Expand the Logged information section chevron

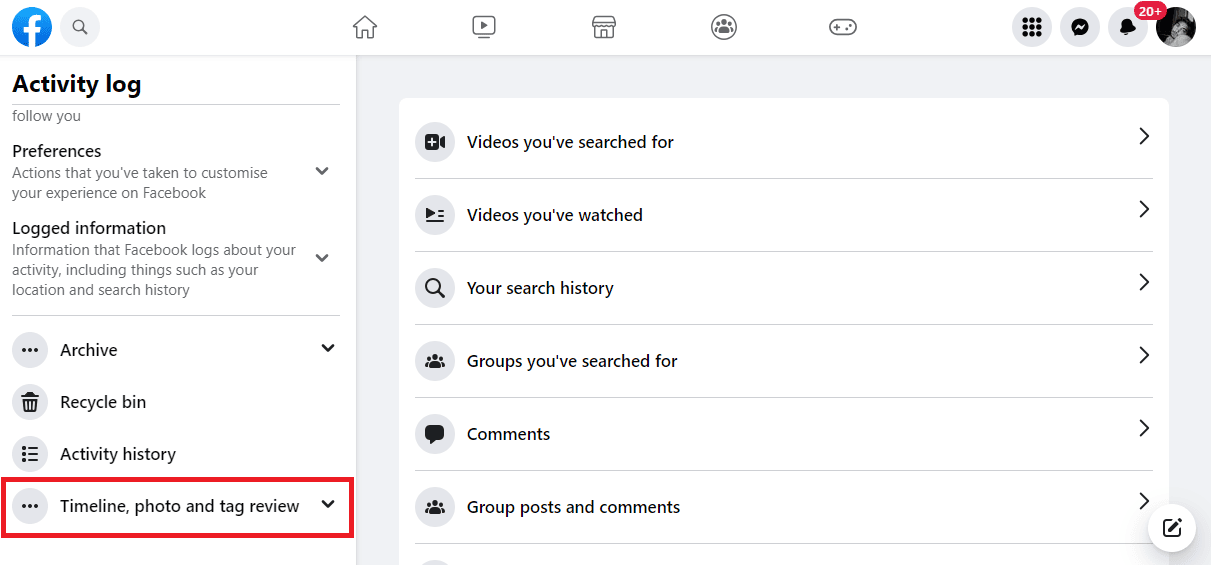(x=322, y=258)
